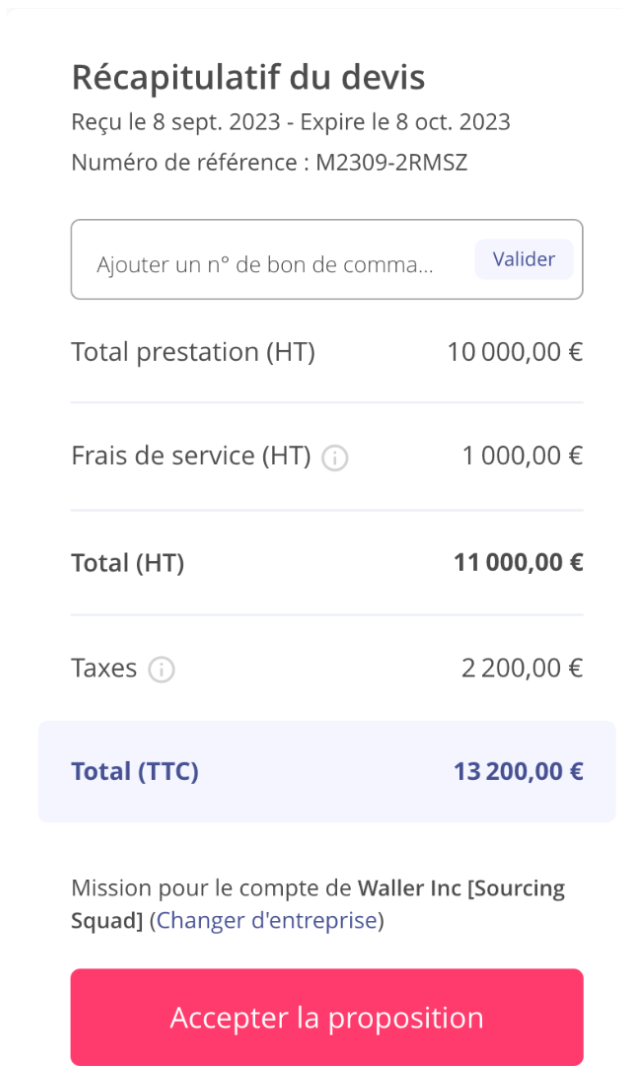Click the 1 000,00 € service fee amount
The width and height of the screenshot is (642, 1084).
coord(522,456)
